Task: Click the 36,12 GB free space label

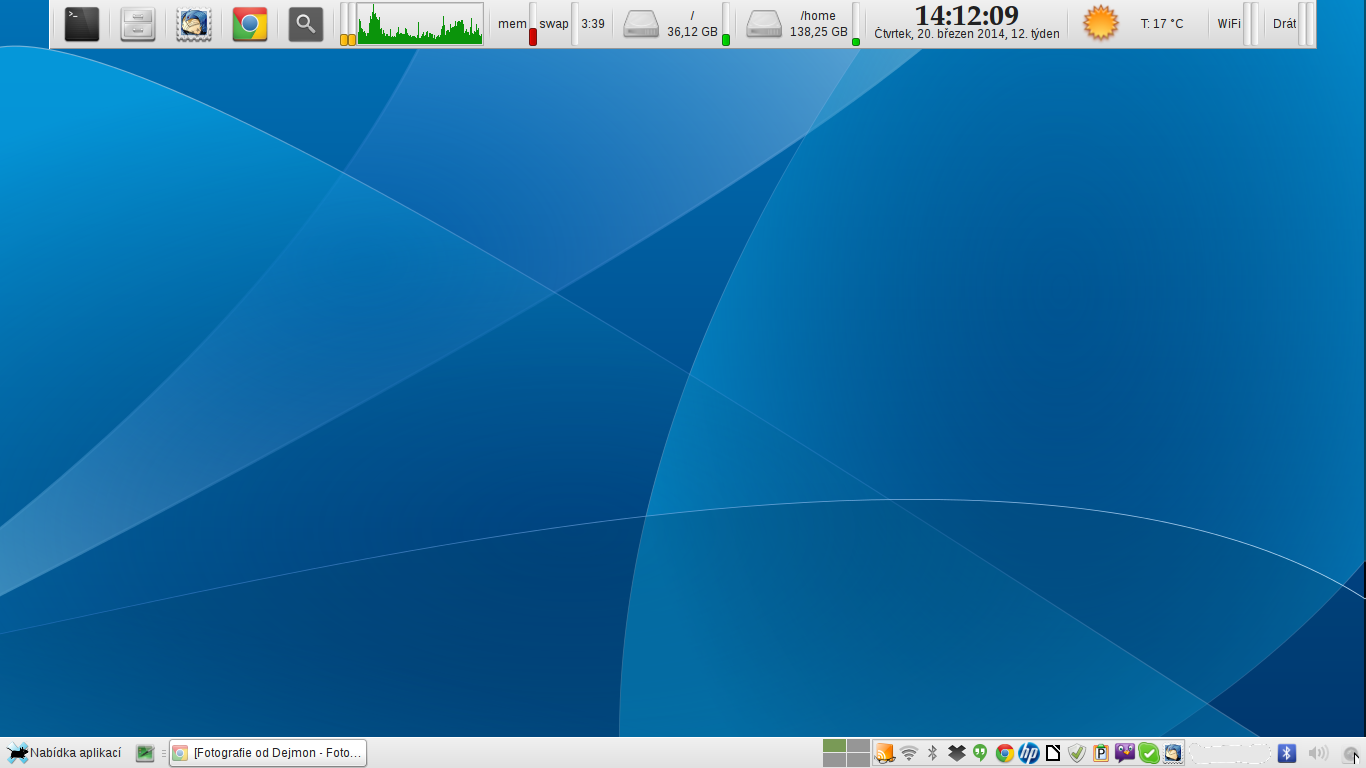Action: click(692, 32)
